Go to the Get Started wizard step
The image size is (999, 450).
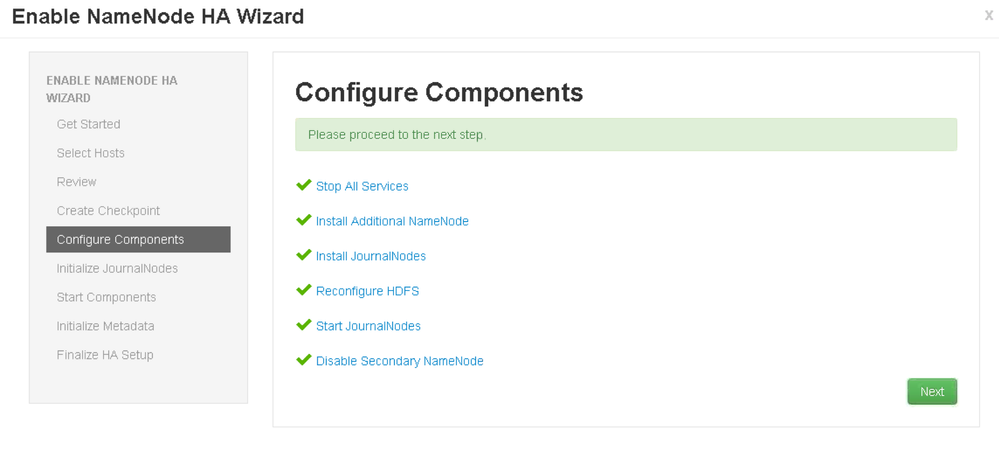[88, 124]
